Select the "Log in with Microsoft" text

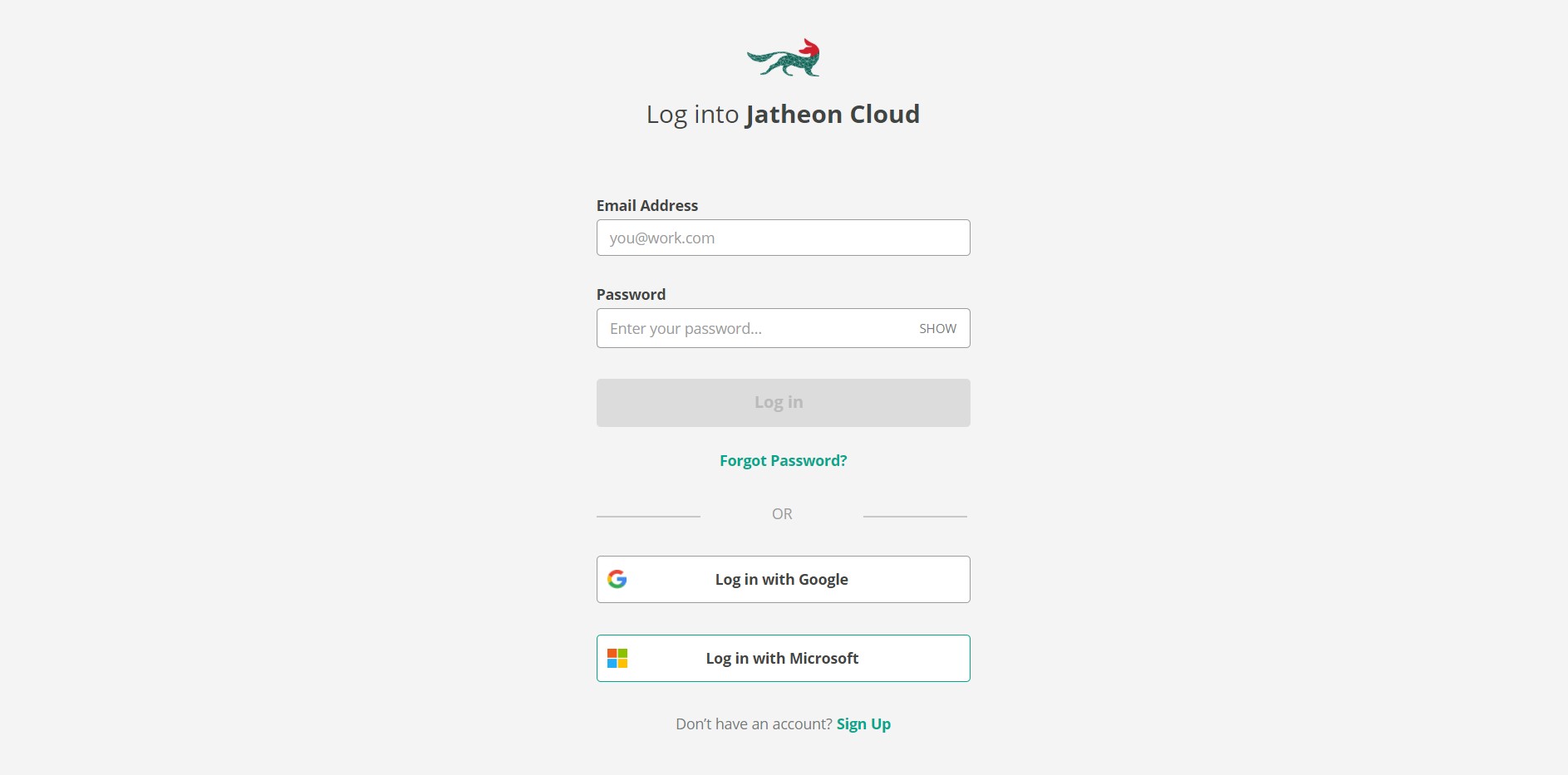(x=782, y=659)
